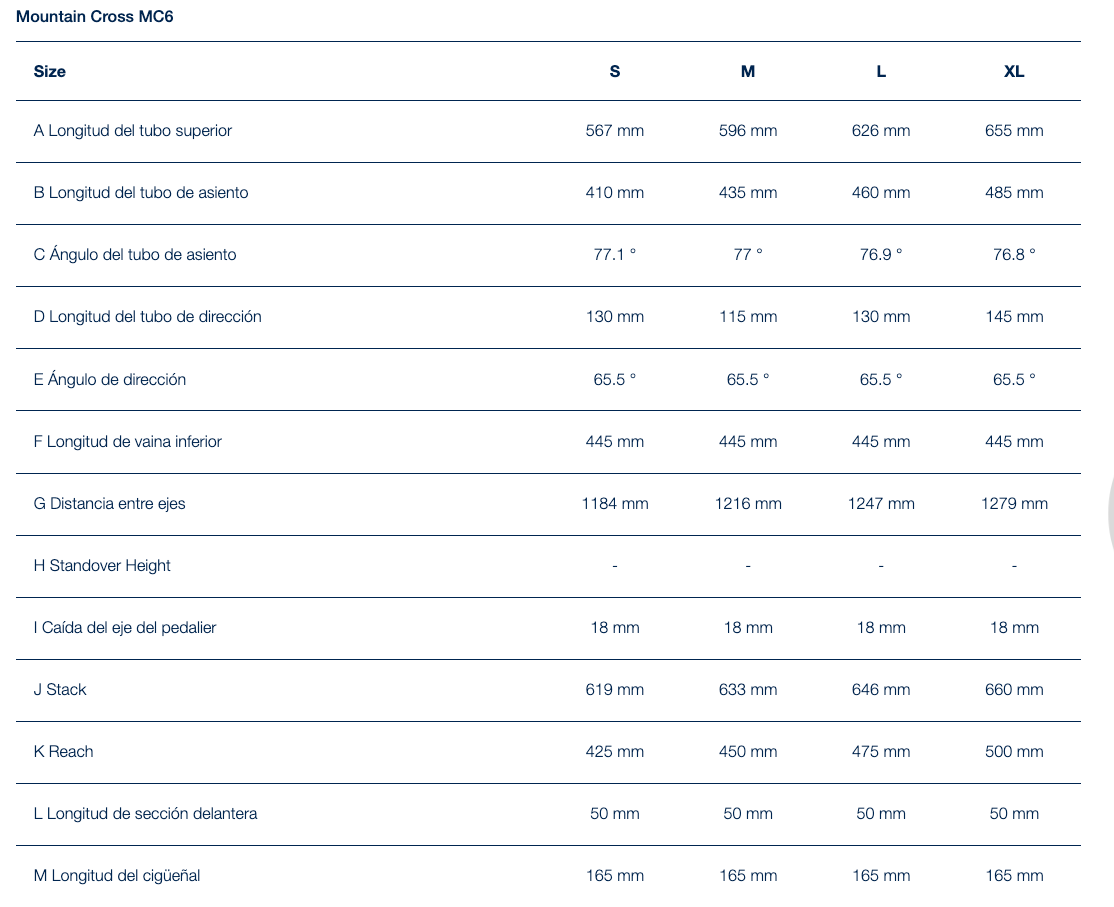Click the 'A Longitud del tubo superior' row label
The width and height of the screenshot is (1114, 907).
pyautogui.click(x=133, y=131)
